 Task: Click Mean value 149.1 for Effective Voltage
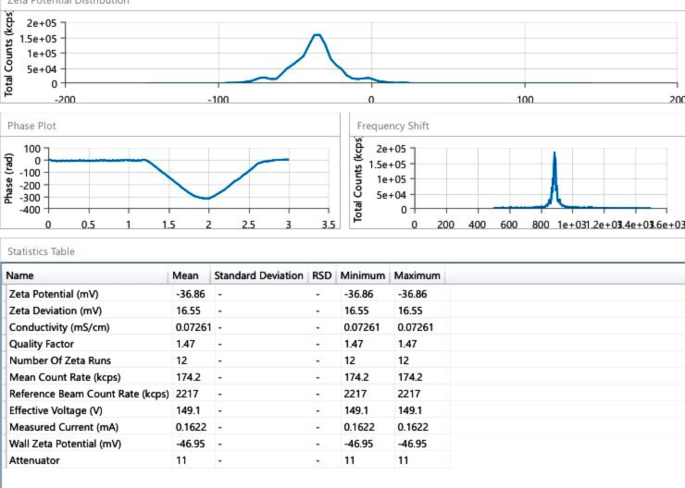188,410
